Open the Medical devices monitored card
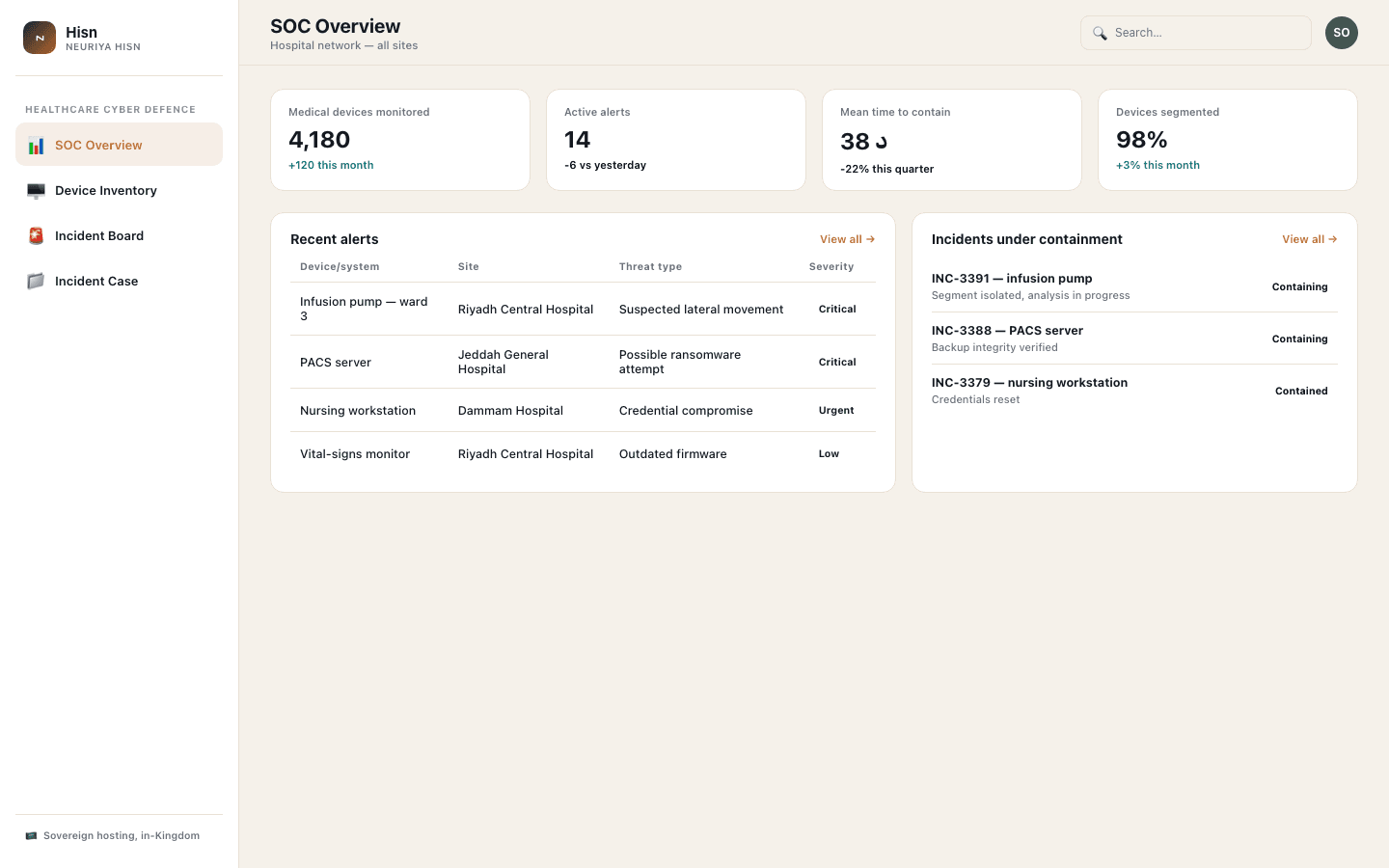Image resolution: width=1389 pixels, height=868 pixels. 400,140
